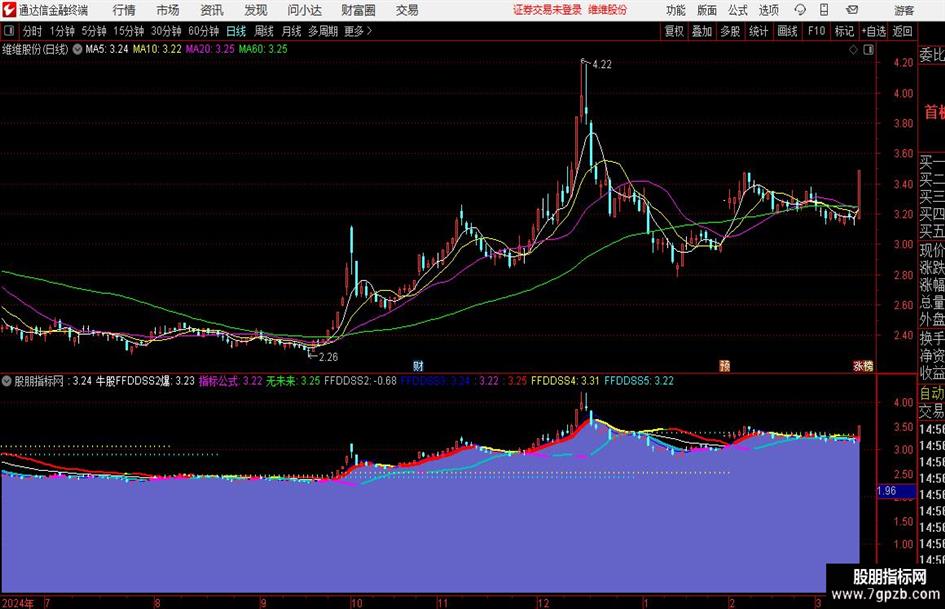The height and width of the screenshot is (609, 945).
Task: Click the 财 marker on the chart
Action: [x=418, y=366]
